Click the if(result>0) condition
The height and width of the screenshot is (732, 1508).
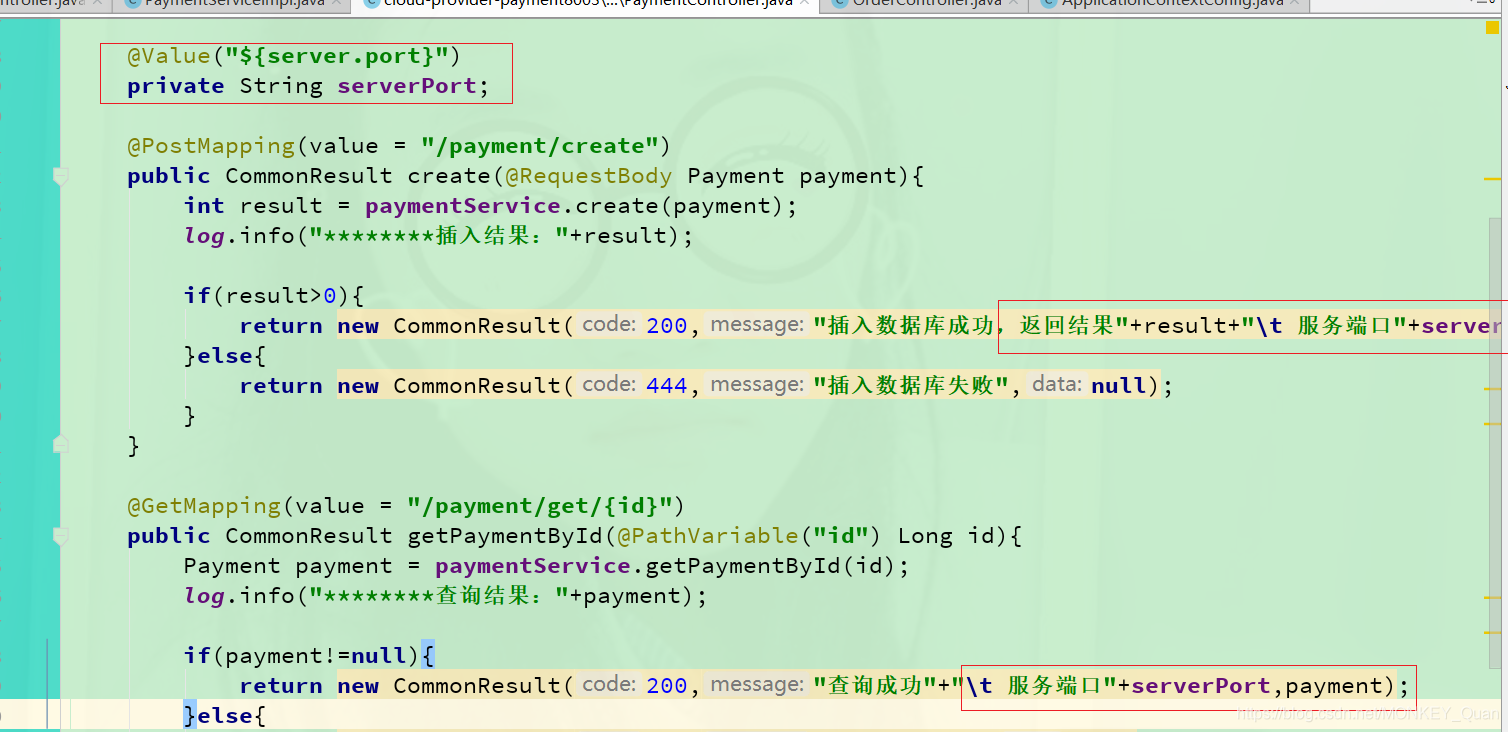click(273, 296)
